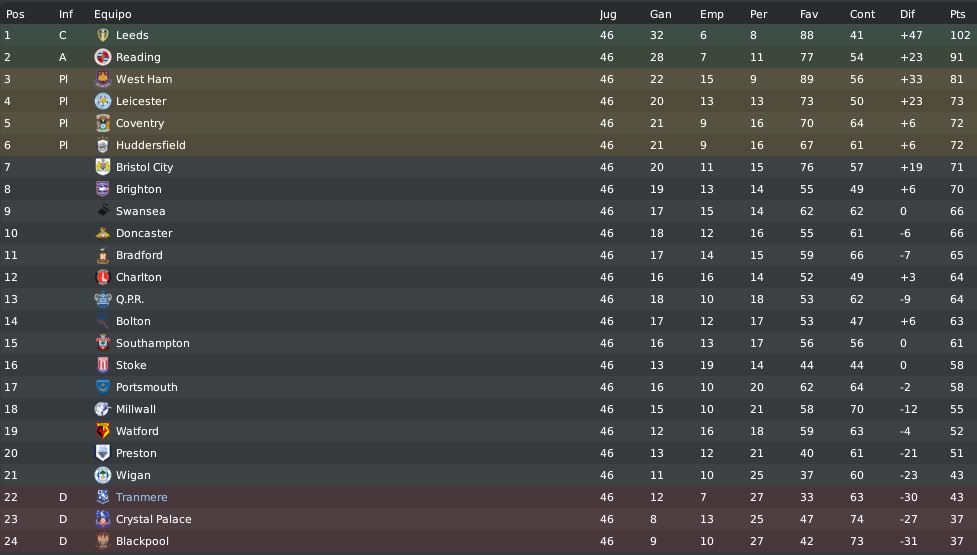Select the Blackpool row in last place
This screenshot has width=977, height=555.
coord(488,541)
